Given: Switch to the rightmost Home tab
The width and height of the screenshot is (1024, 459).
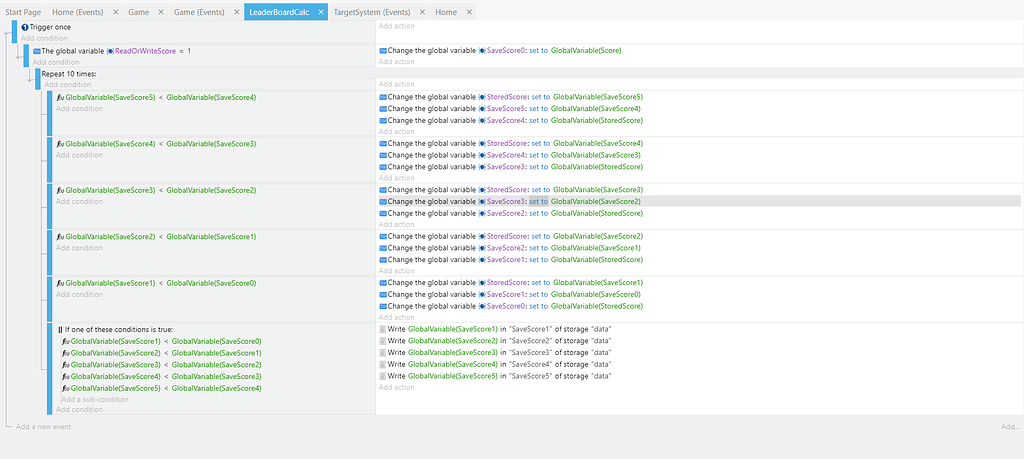Looking at the screenshot, I should click(446, 12).
